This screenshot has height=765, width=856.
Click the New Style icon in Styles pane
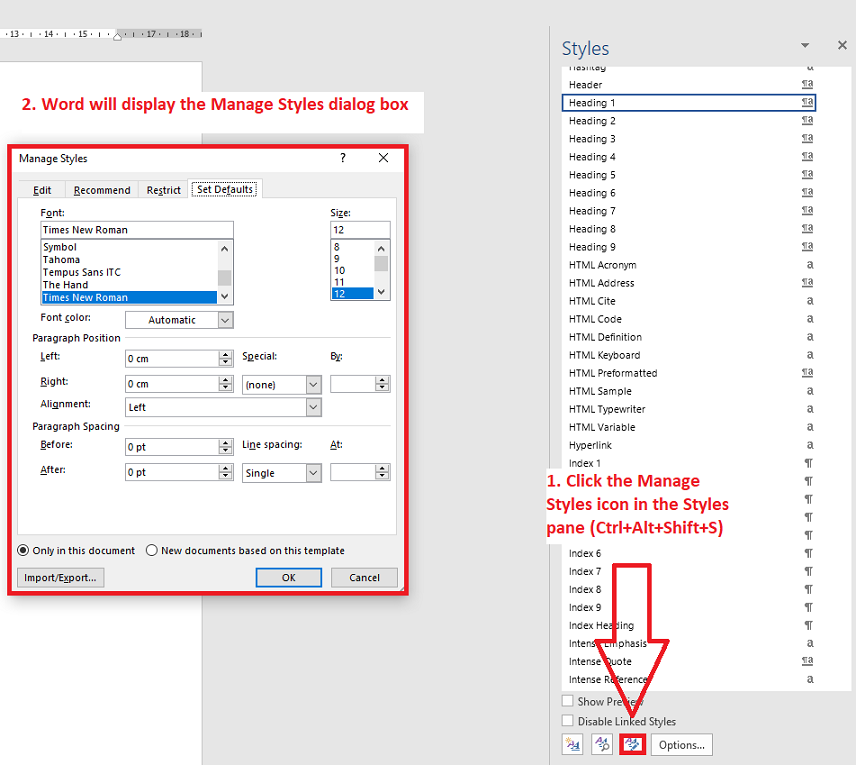tap(573, 744)
